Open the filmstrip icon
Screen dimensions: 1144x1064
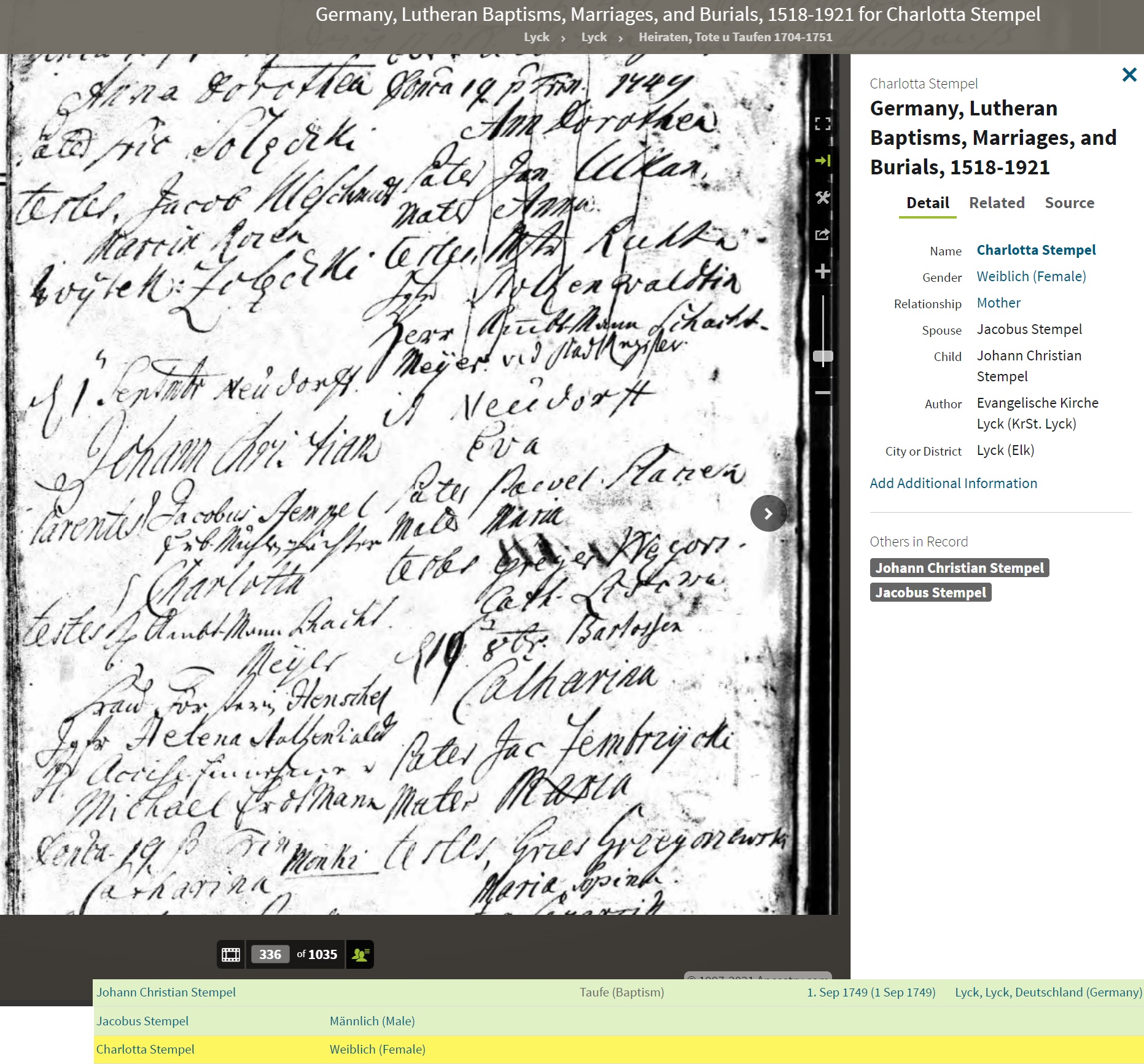coord(231,955)
